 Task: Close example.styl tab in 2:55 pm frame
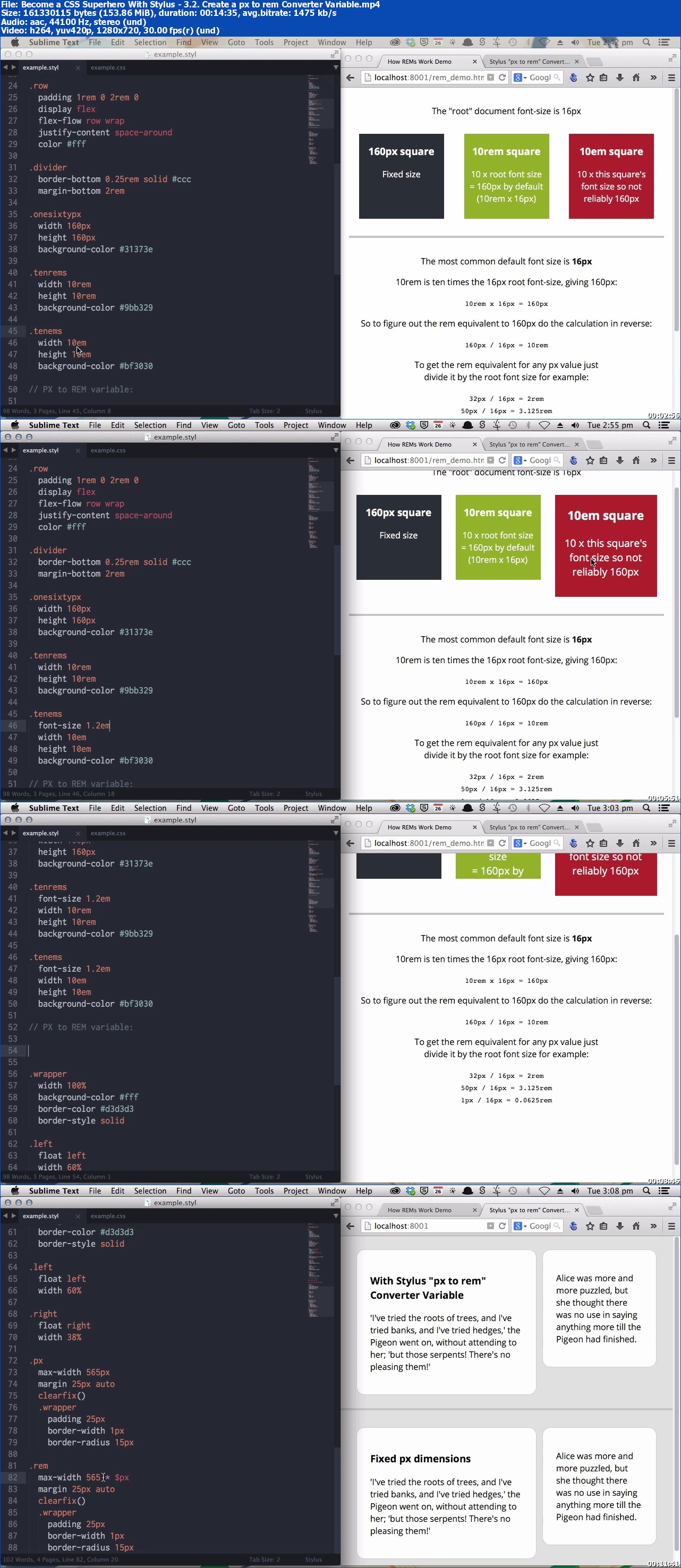(78, 450)
